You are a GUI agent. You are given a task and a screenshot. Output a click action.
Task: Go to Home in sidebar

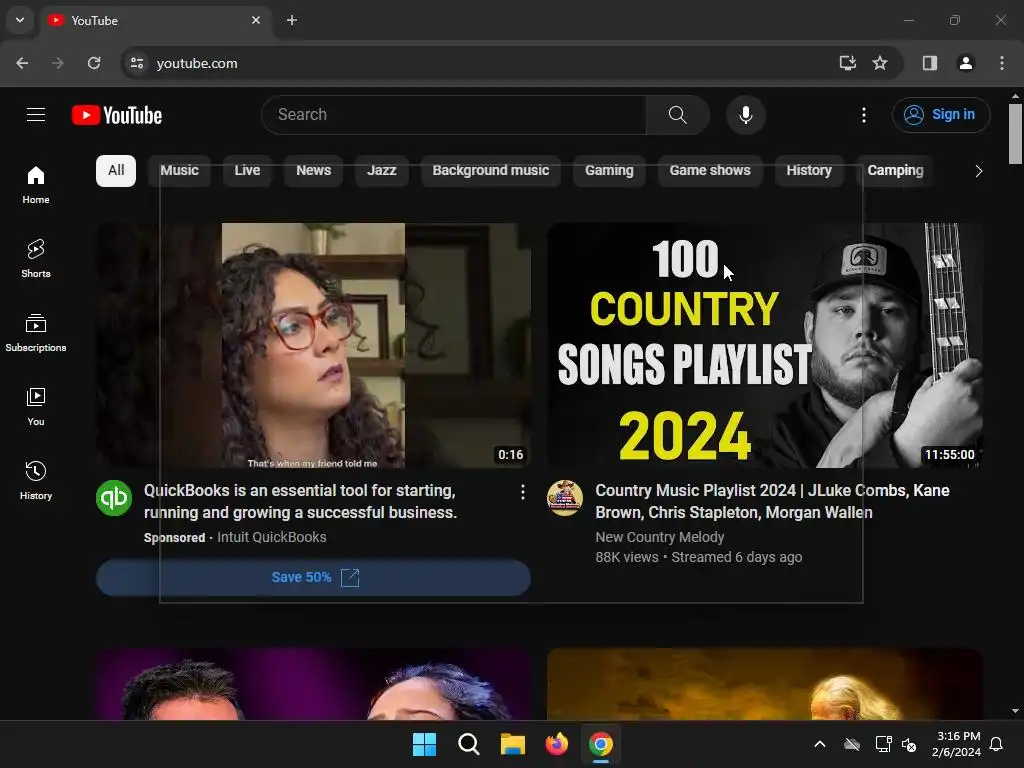(36, 185)
